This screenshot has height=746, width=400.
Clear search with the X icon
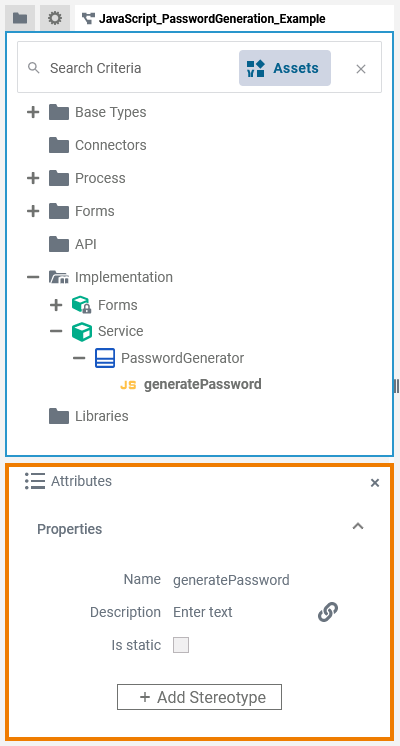(361, 69)
